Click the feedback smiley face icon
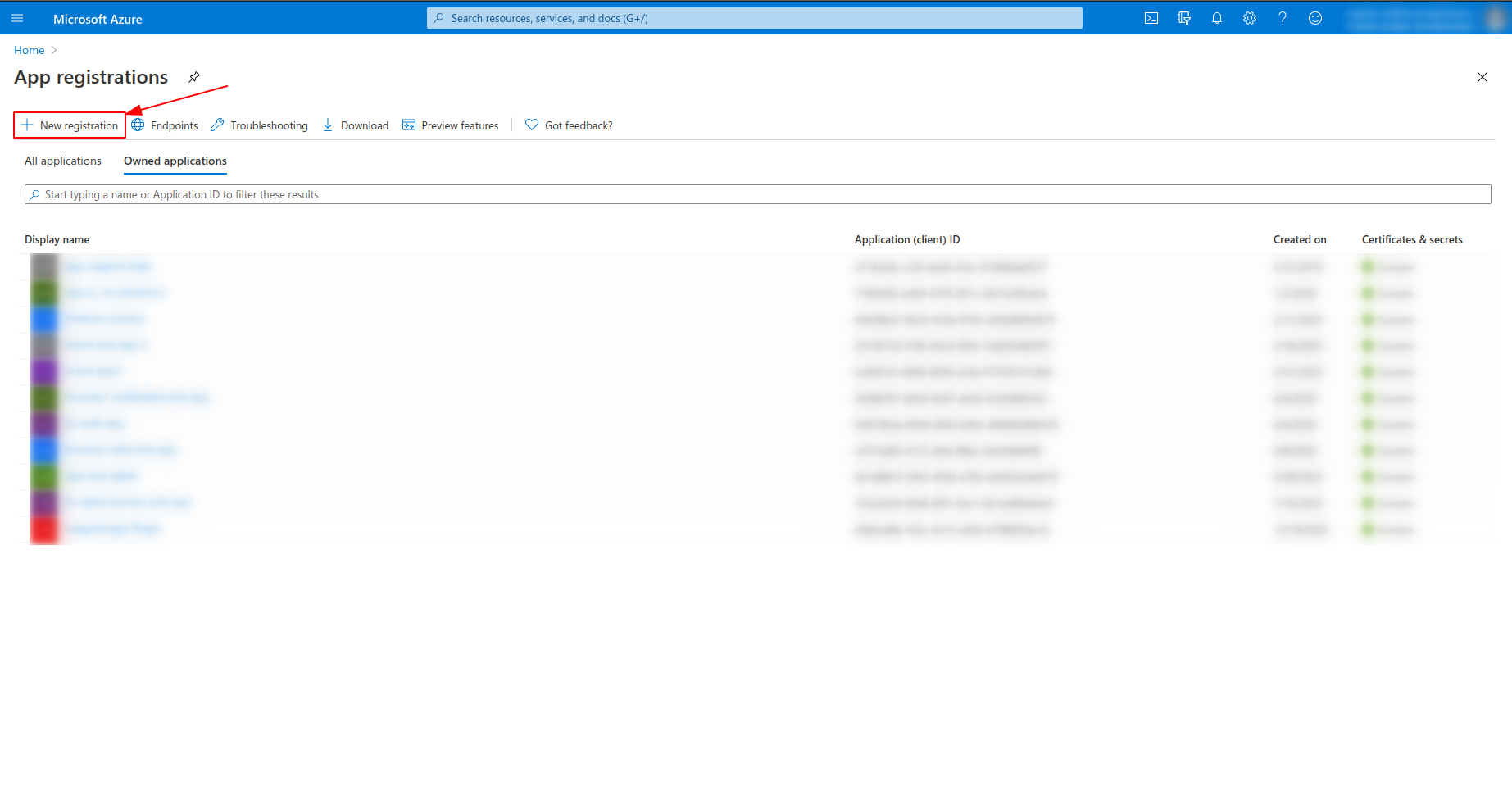1512x804 pixels. [1315, 18]
